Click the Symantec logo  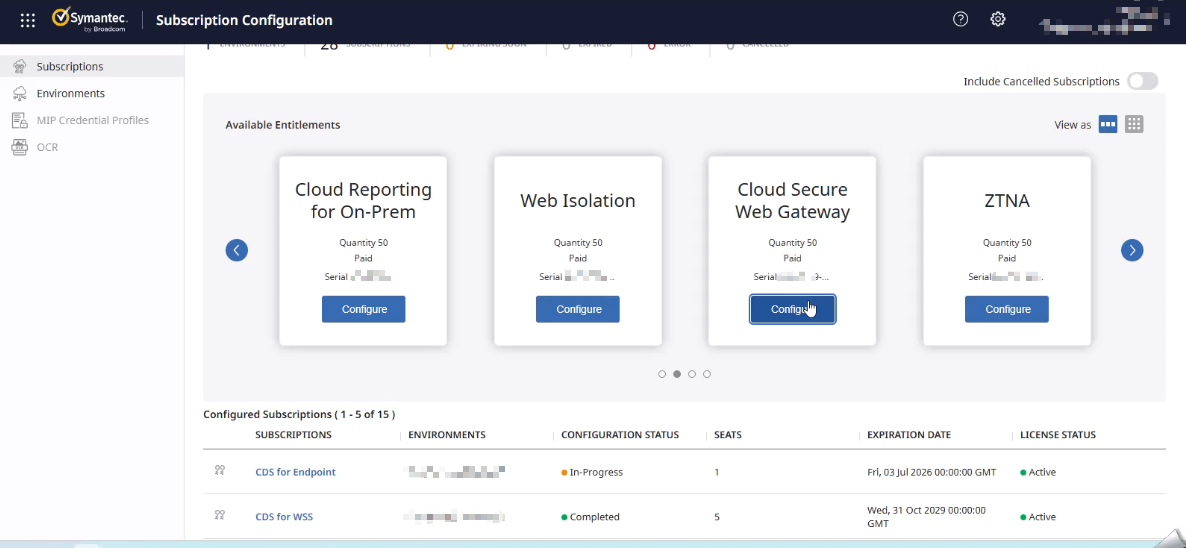coord(89,20)
